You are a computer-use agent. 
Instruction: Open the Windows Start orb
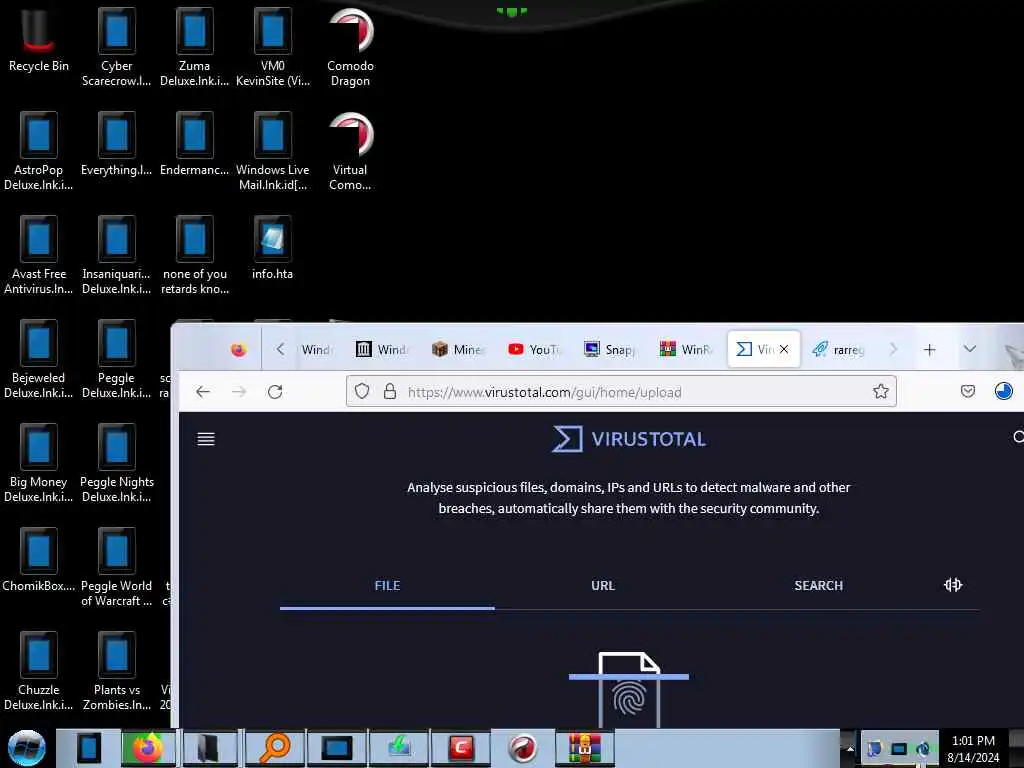coord(27,748)
